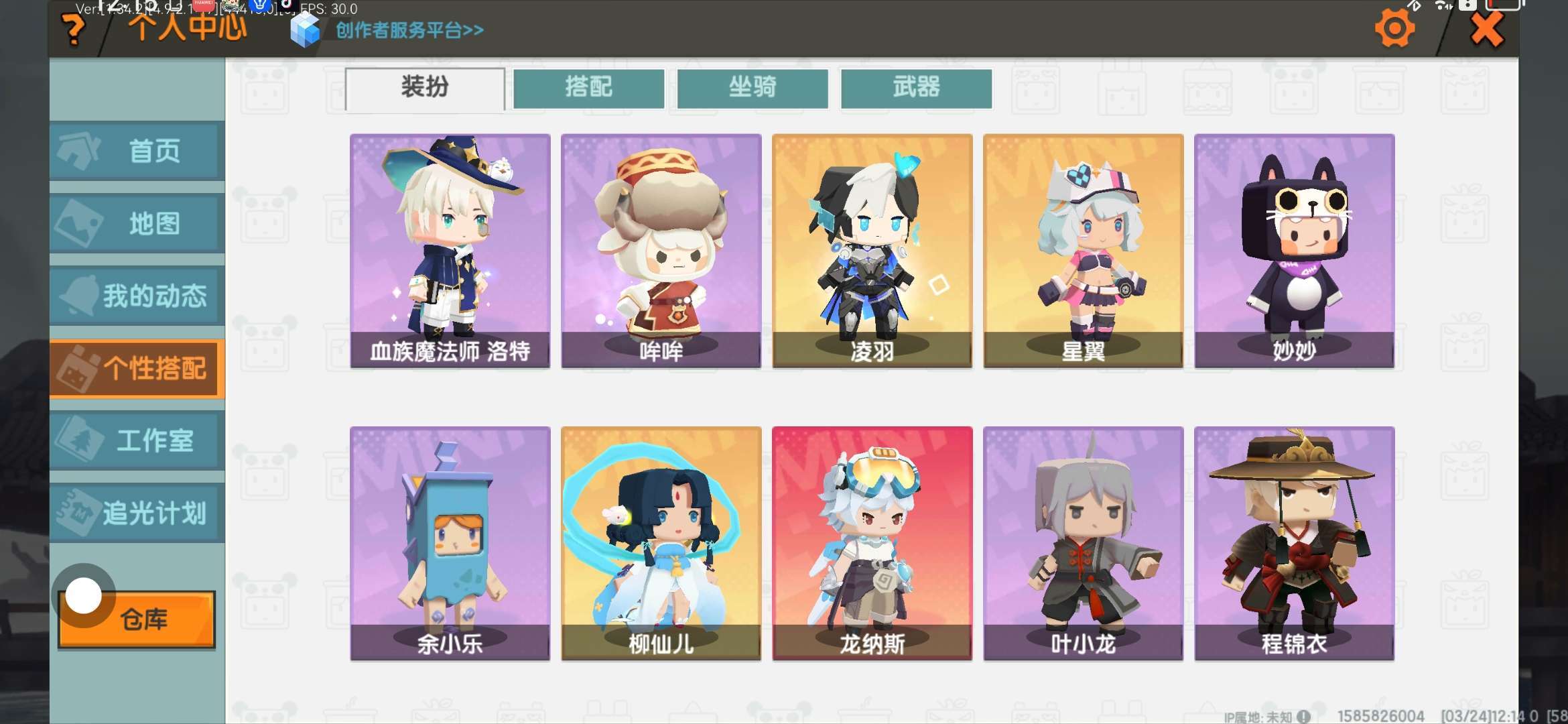This screenshot has height=724, width=1568.
Task: Open the help question mark icon
Action: pos(74,29)
